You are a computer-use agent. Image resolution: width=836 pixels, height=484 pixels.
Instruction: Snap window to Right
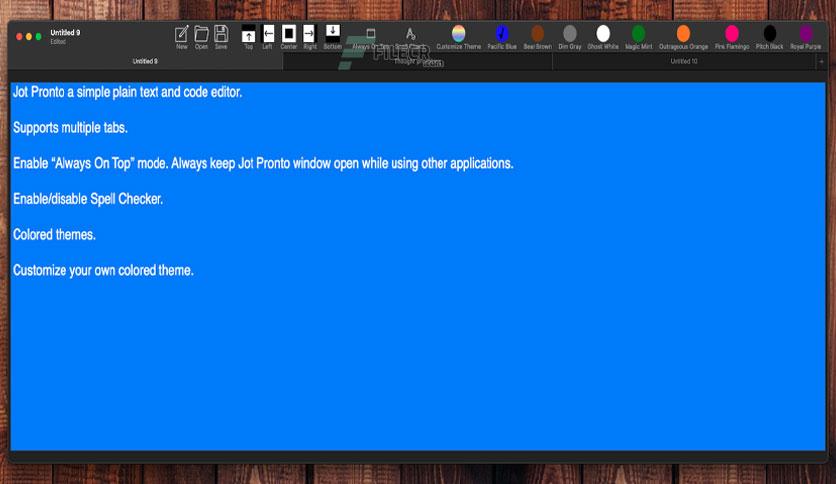click(309, 34)
